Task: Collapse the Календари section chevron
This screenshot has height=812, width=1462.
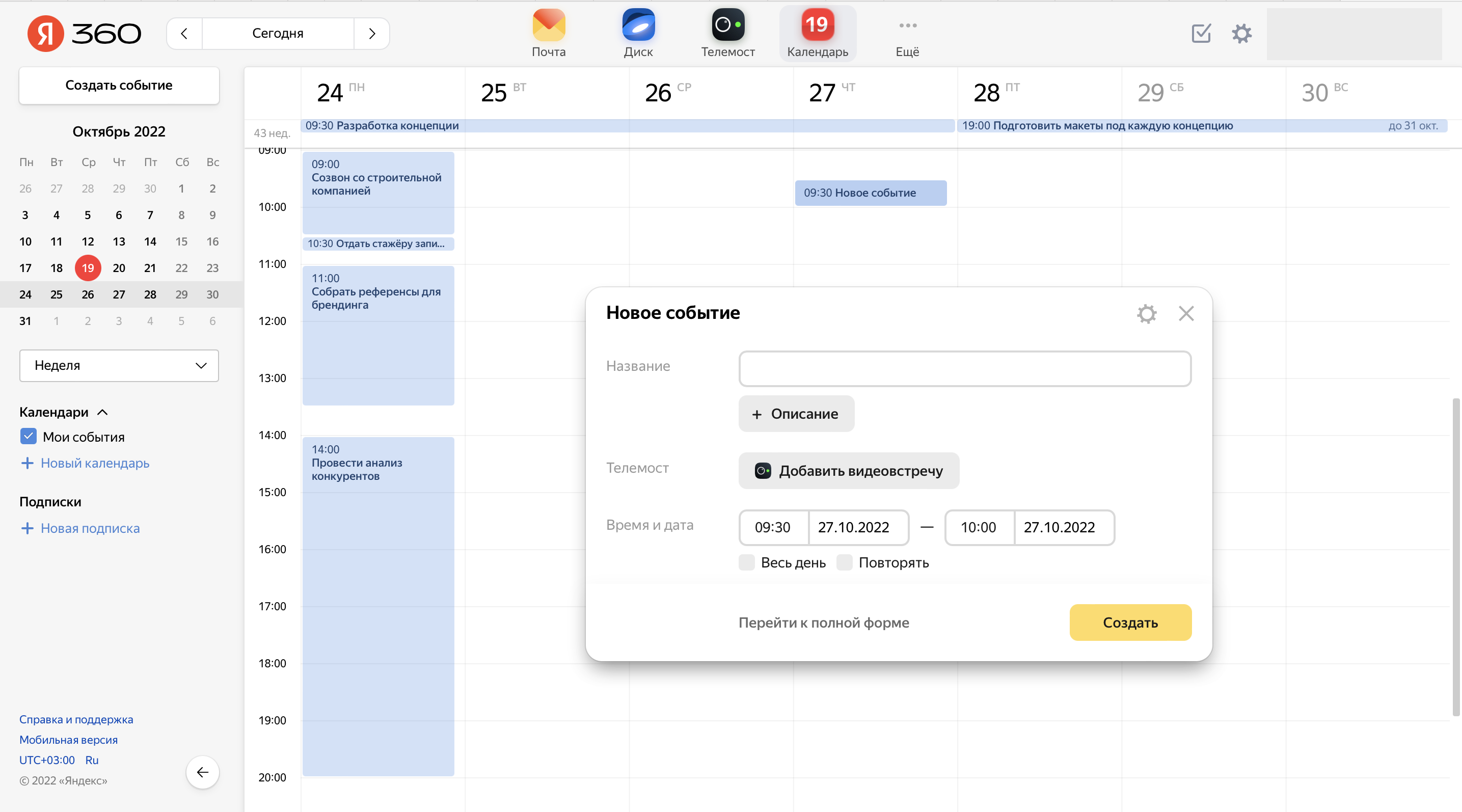Action: (x=103, y=412)
